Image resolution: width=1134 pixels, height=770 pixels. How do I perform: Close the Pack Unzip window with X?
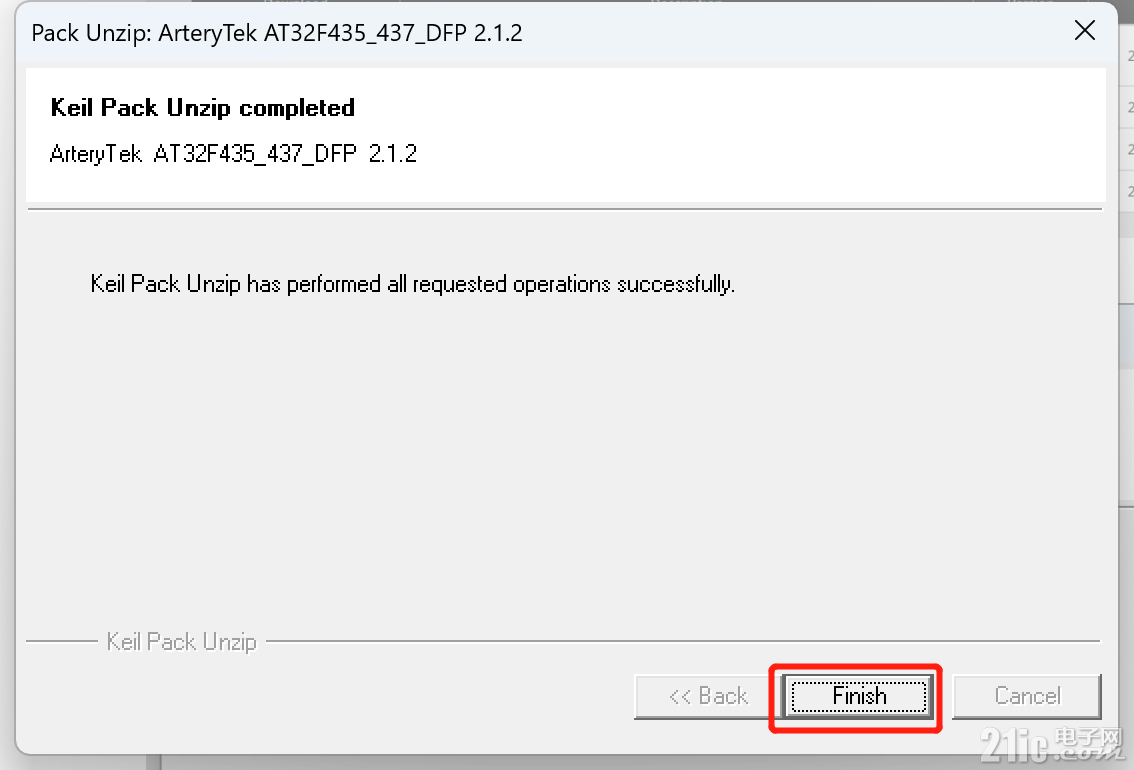pyautogui.click(x=1085, y=30)
